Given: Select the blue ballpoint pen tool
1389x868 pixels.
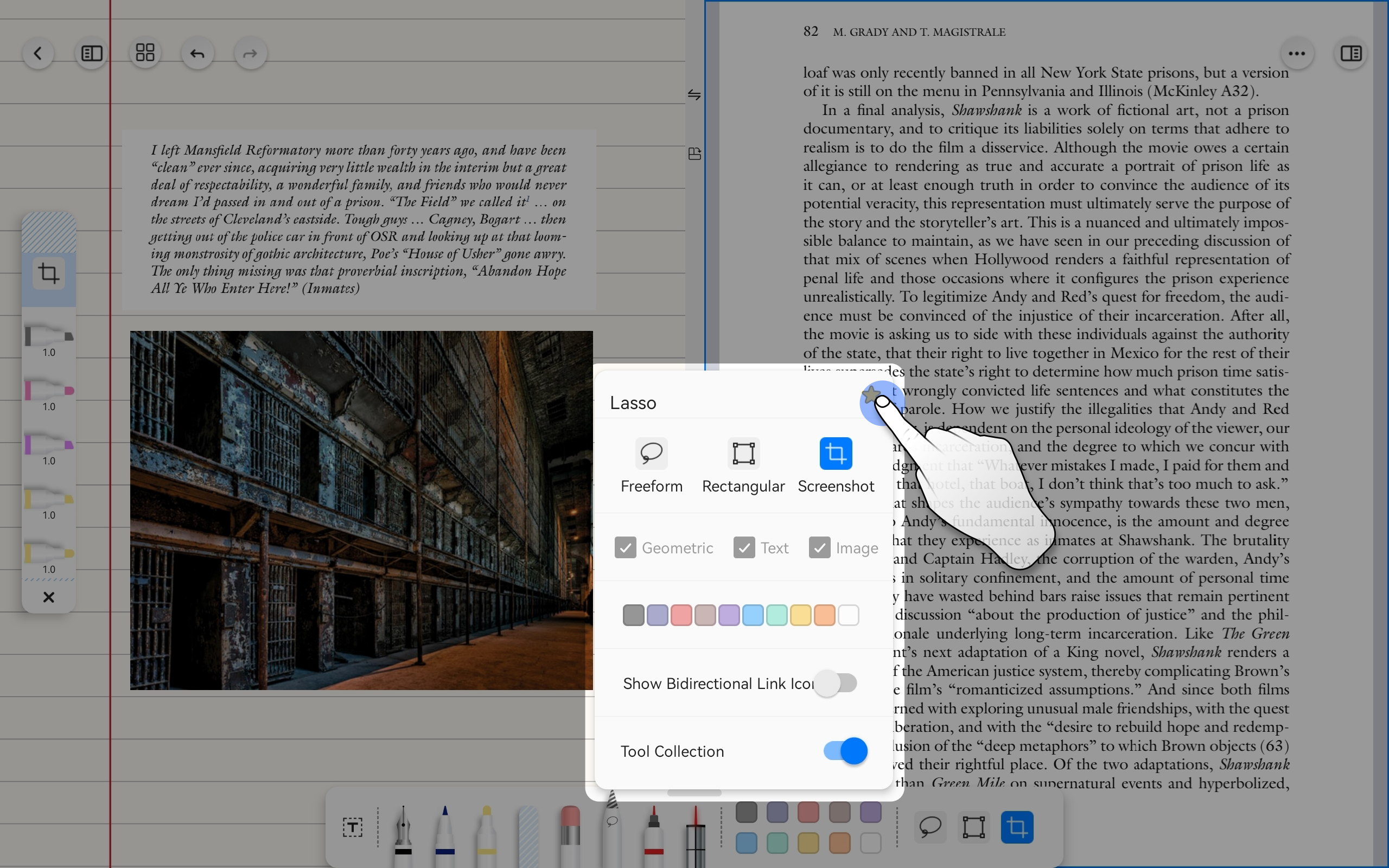Looking at the screenshot, I should (445, 835).
